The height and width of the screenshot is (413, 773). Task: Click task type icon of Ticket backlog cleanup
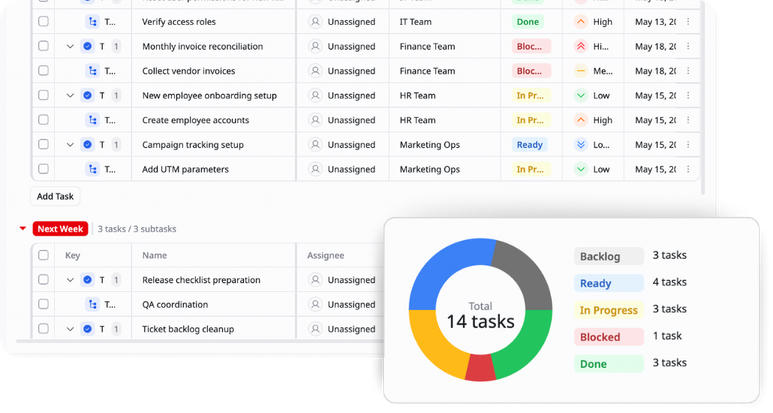(x=87, y=329)
